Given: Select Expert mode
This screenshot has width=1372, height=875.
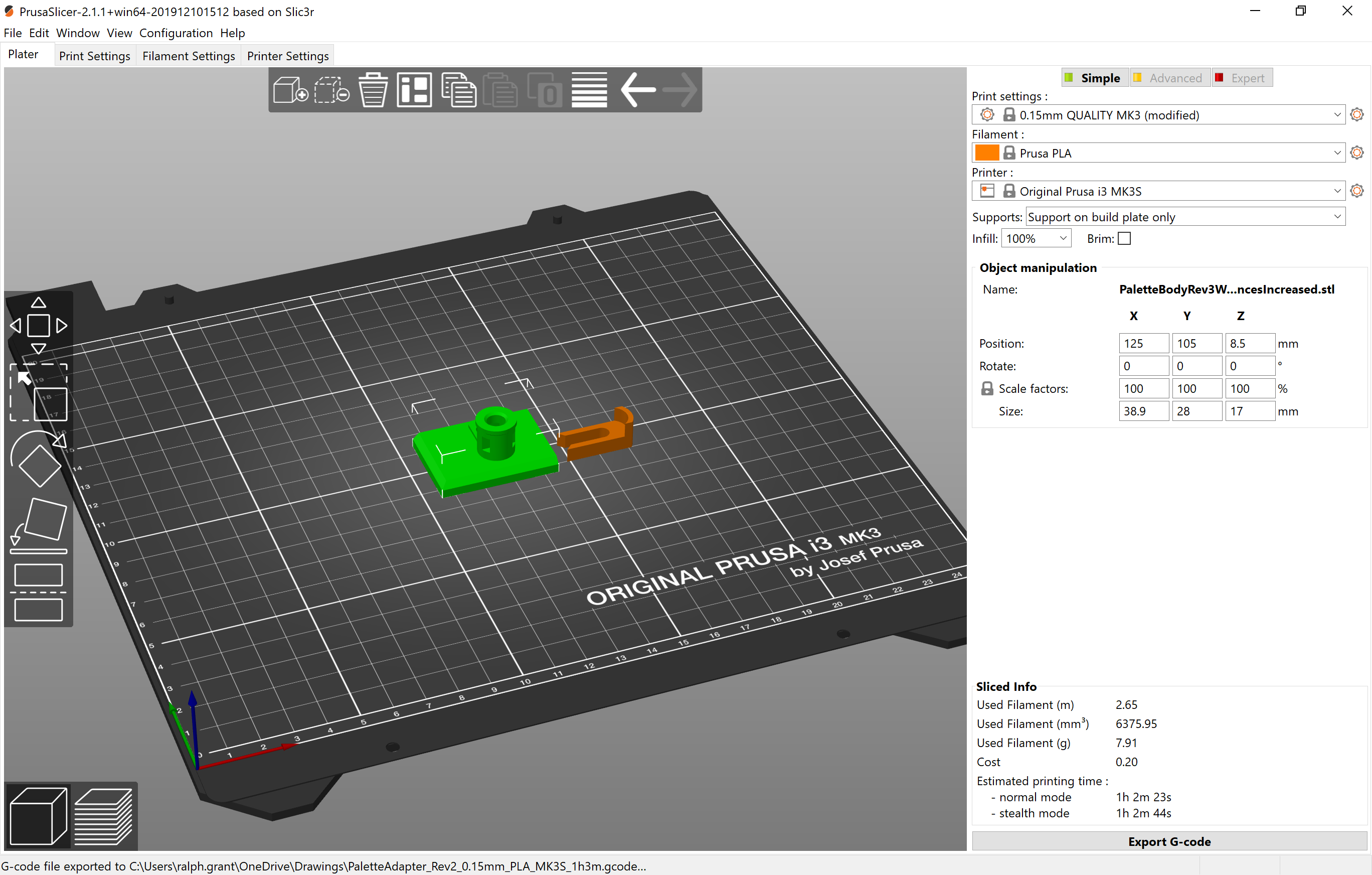Looking at the screenshot, I should [1242, 78].
